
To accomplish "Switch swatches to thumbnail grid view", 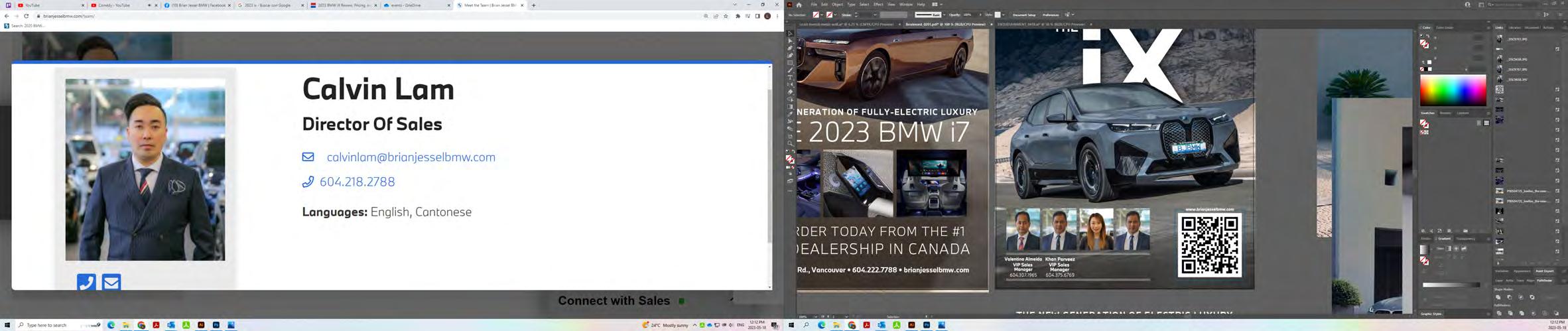I will [1486, 123].
